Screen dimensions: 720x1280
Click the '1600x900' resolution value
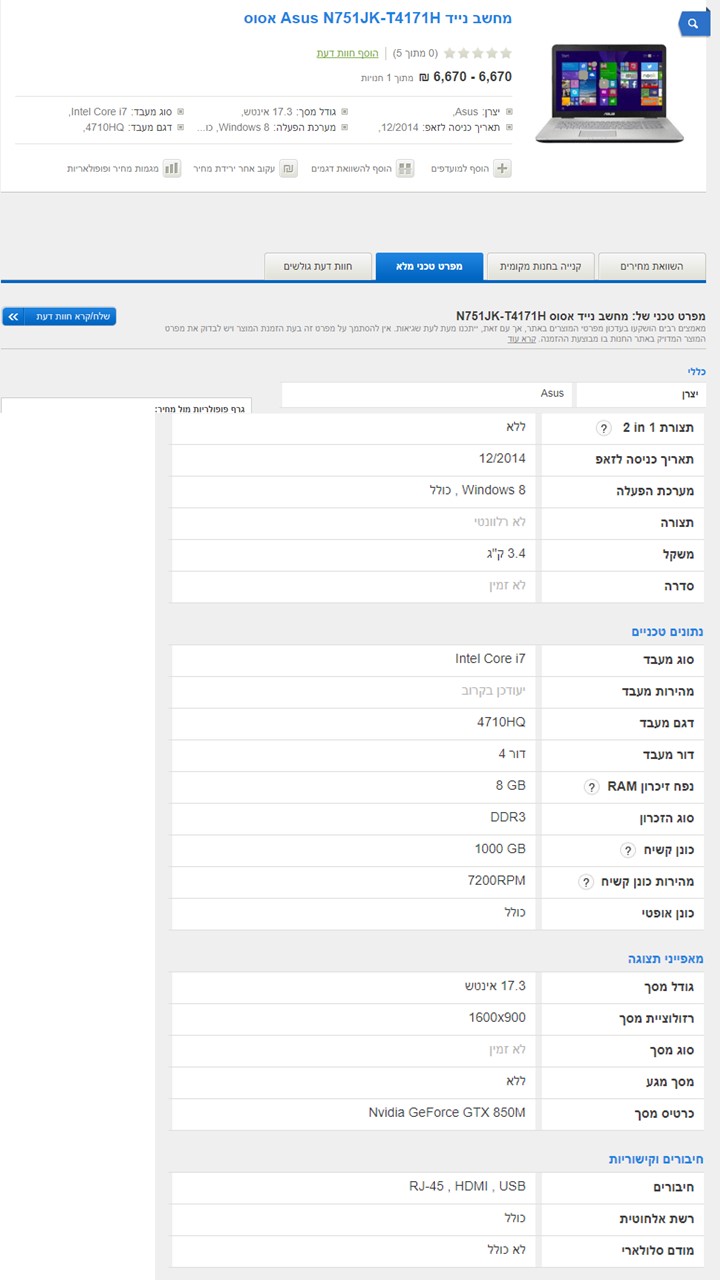click(497, 1018)
